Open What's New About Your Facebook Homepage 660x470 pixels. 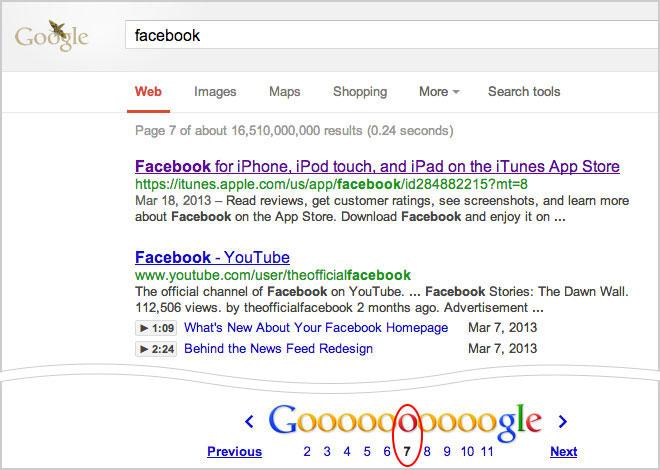coord(316,328)
